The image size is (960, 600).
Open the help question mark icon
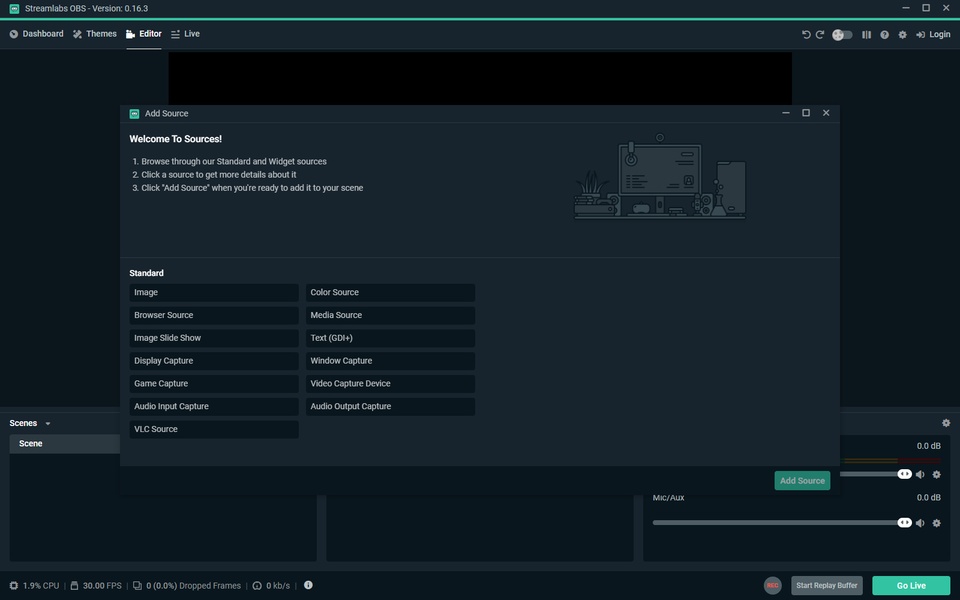(x=885, y=35)
